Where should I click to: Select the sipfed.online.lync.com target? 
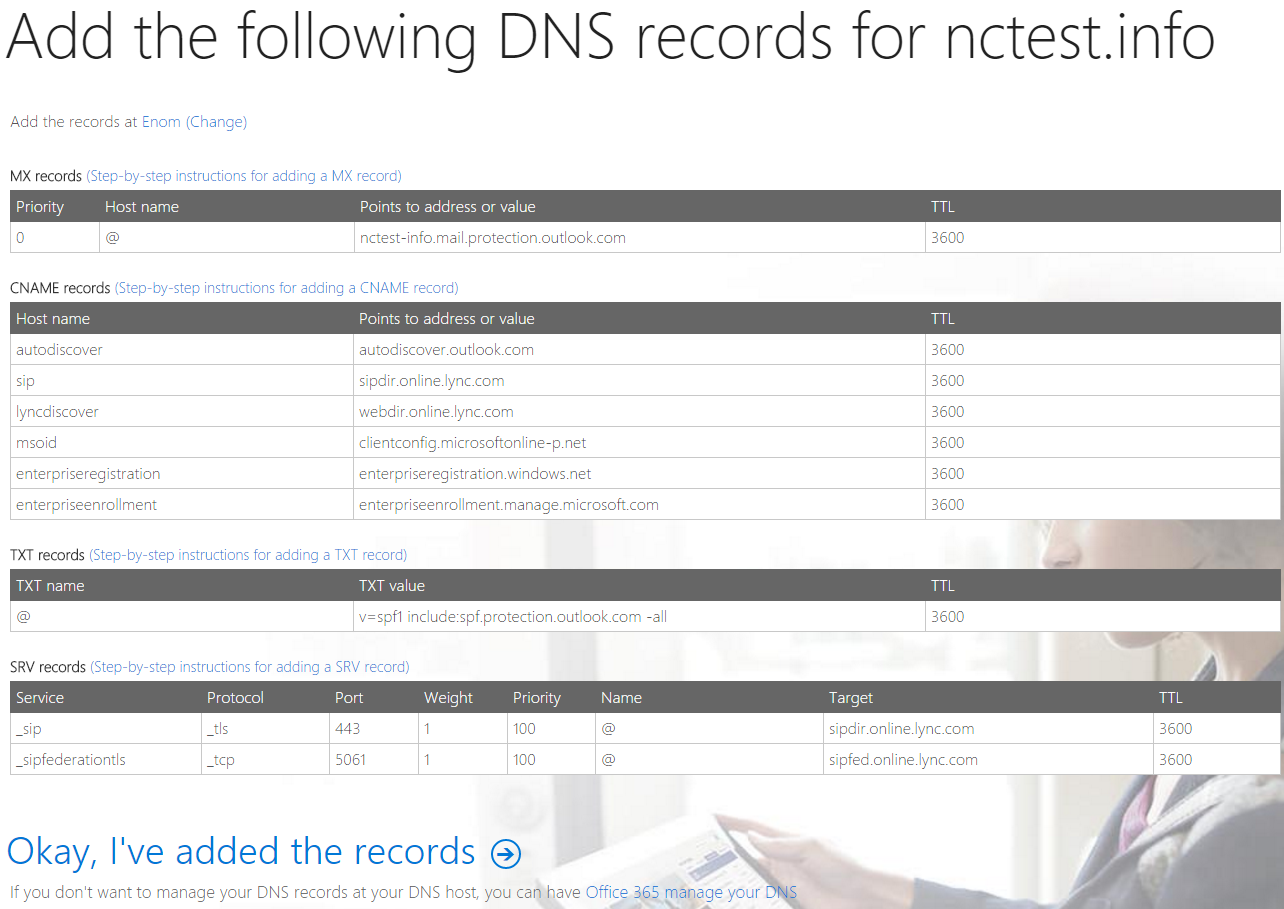click(x=903, y=760)
